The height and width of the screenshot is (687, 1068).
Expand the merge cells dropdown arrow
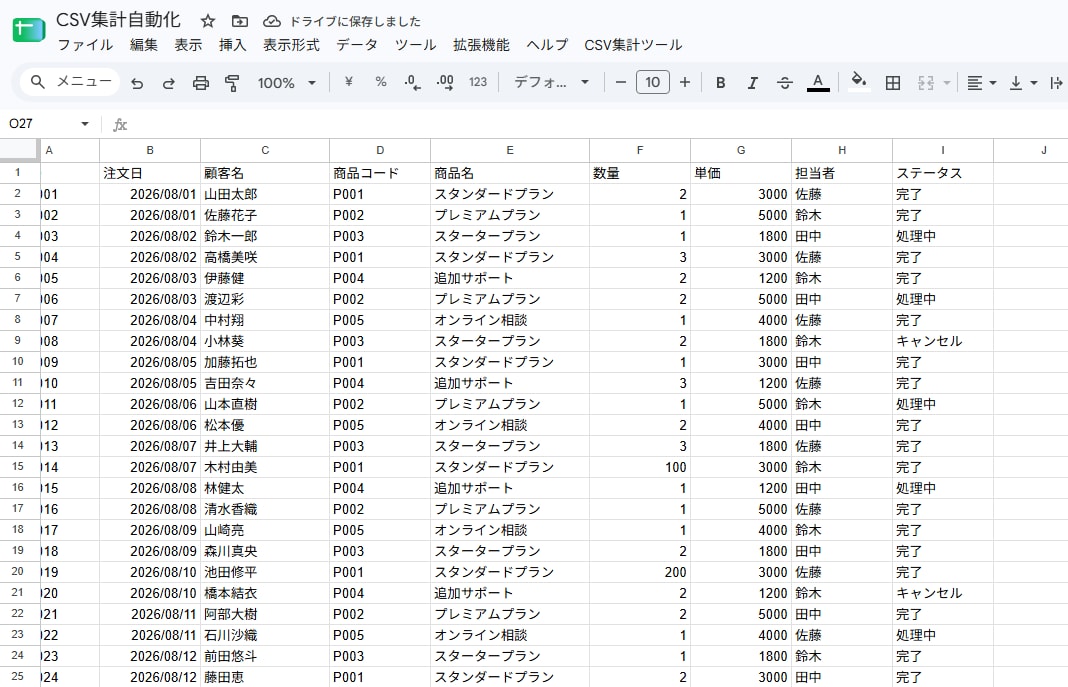click(946, 83)
